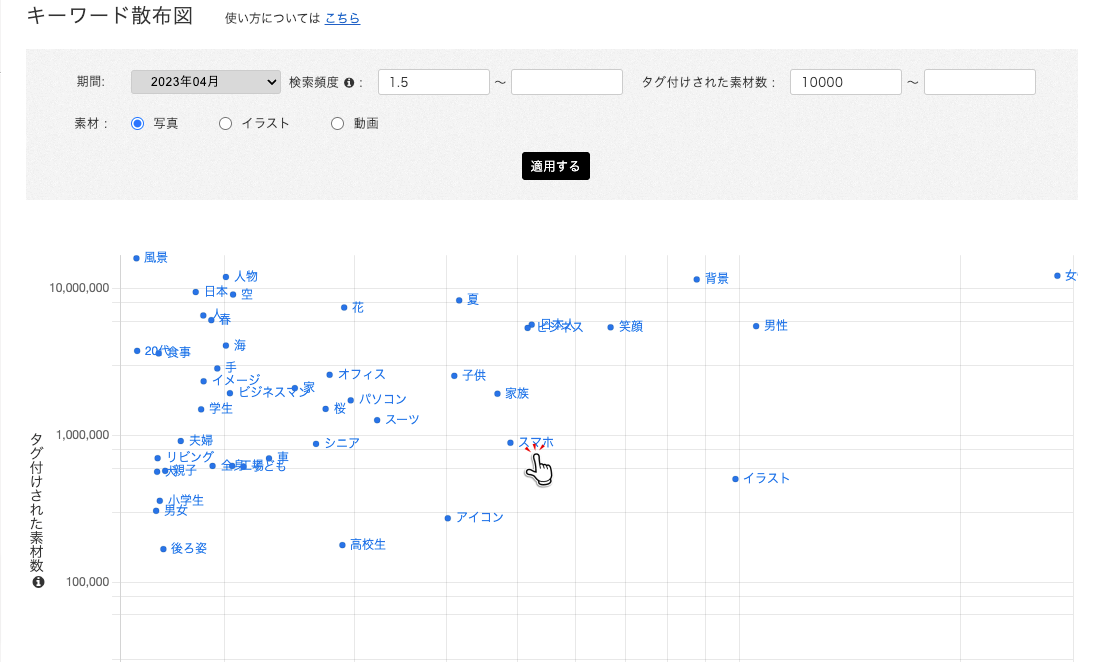
Task: Select the 写真 radio button
Action: coord(139,124)
